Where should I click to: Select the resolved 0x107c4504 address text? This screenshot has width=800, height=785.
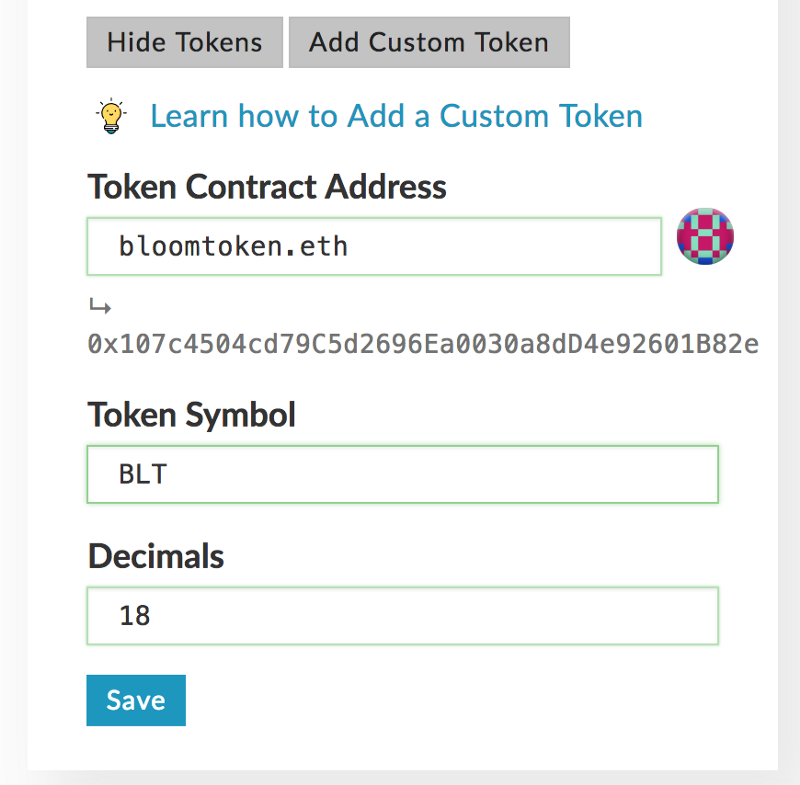click(x=423, y=344)
